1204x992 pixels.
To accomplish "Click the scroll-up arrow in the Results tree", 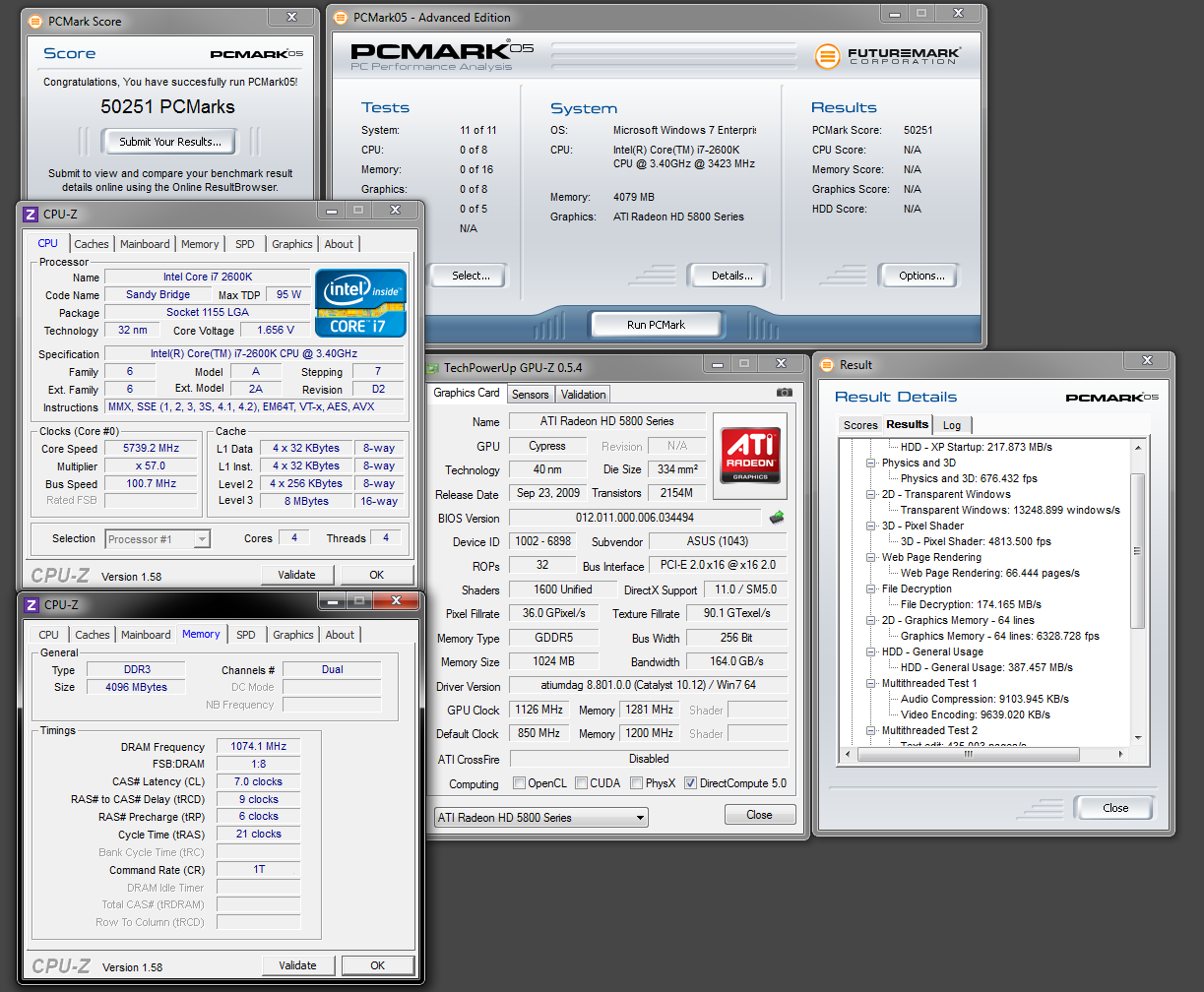I will click(1137, 448).
